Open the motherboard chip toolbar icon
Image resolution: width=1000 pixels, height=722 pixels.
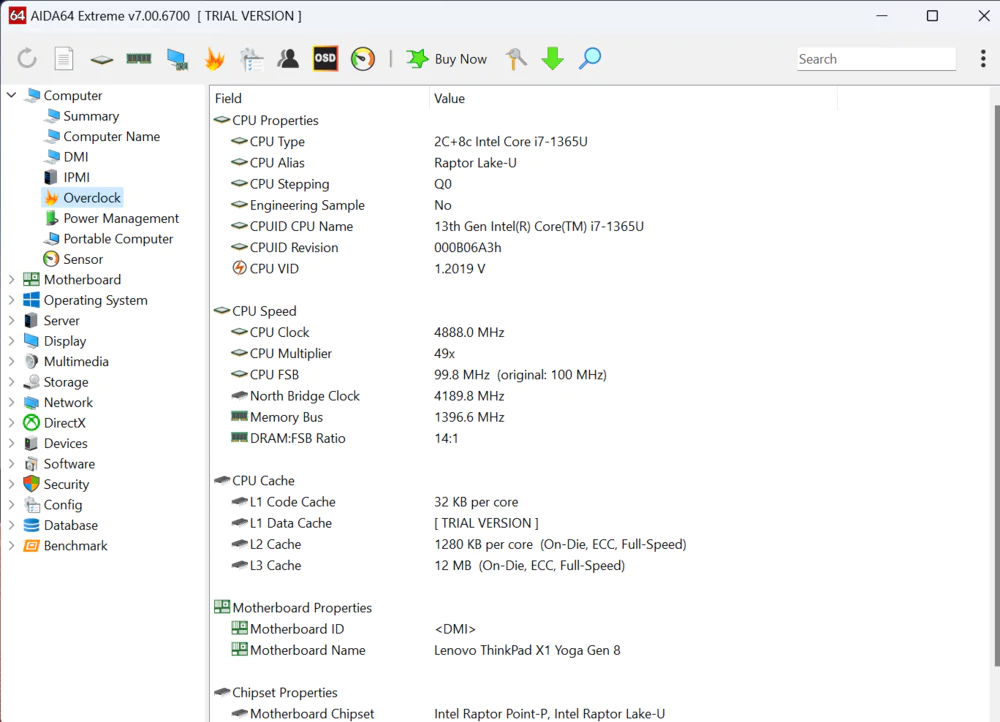101,59
